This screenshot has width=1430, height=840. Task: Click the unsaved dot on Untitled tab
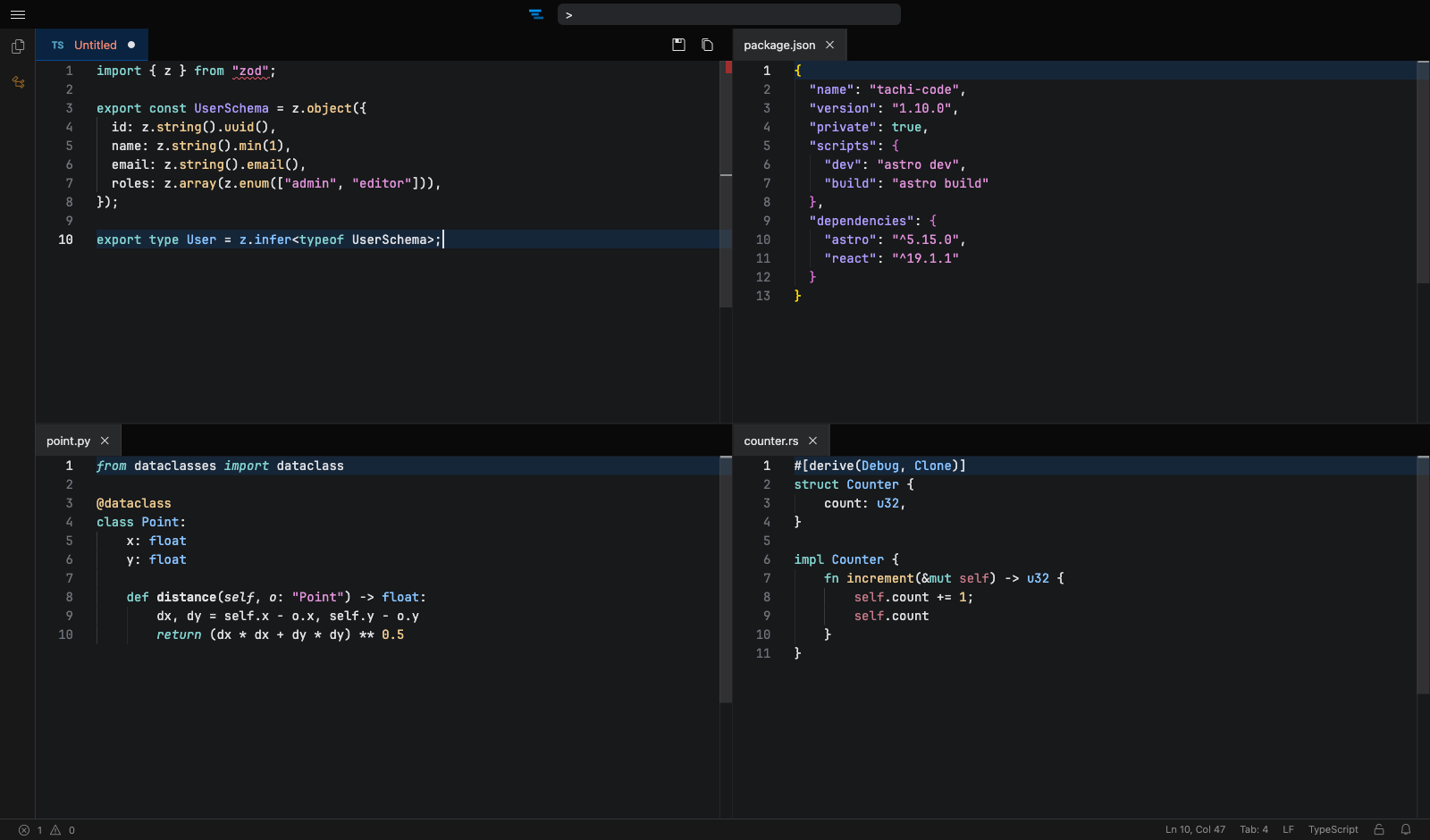click(131, 45)
